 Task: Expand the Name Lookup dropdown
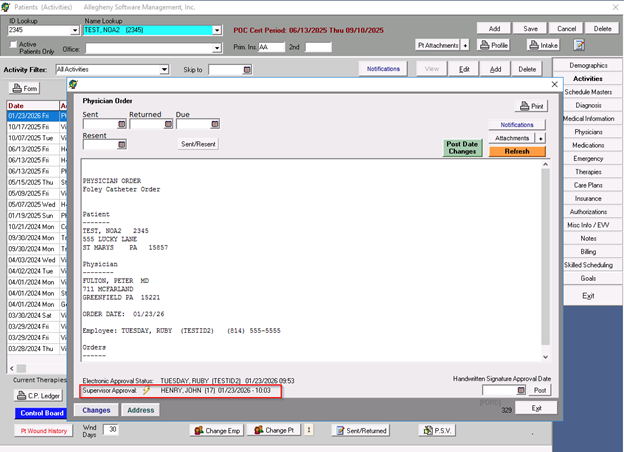217,30
